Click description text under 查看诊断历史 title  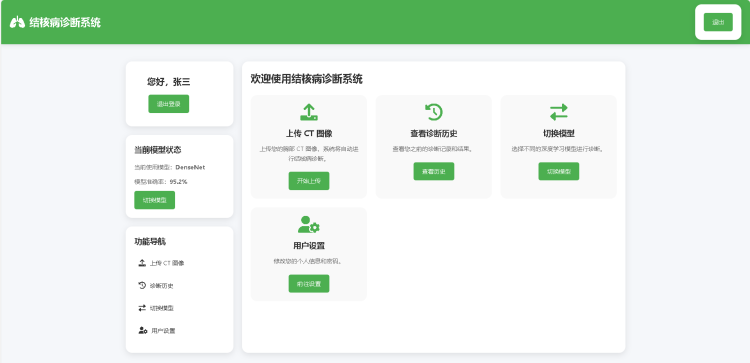point(434,149)
